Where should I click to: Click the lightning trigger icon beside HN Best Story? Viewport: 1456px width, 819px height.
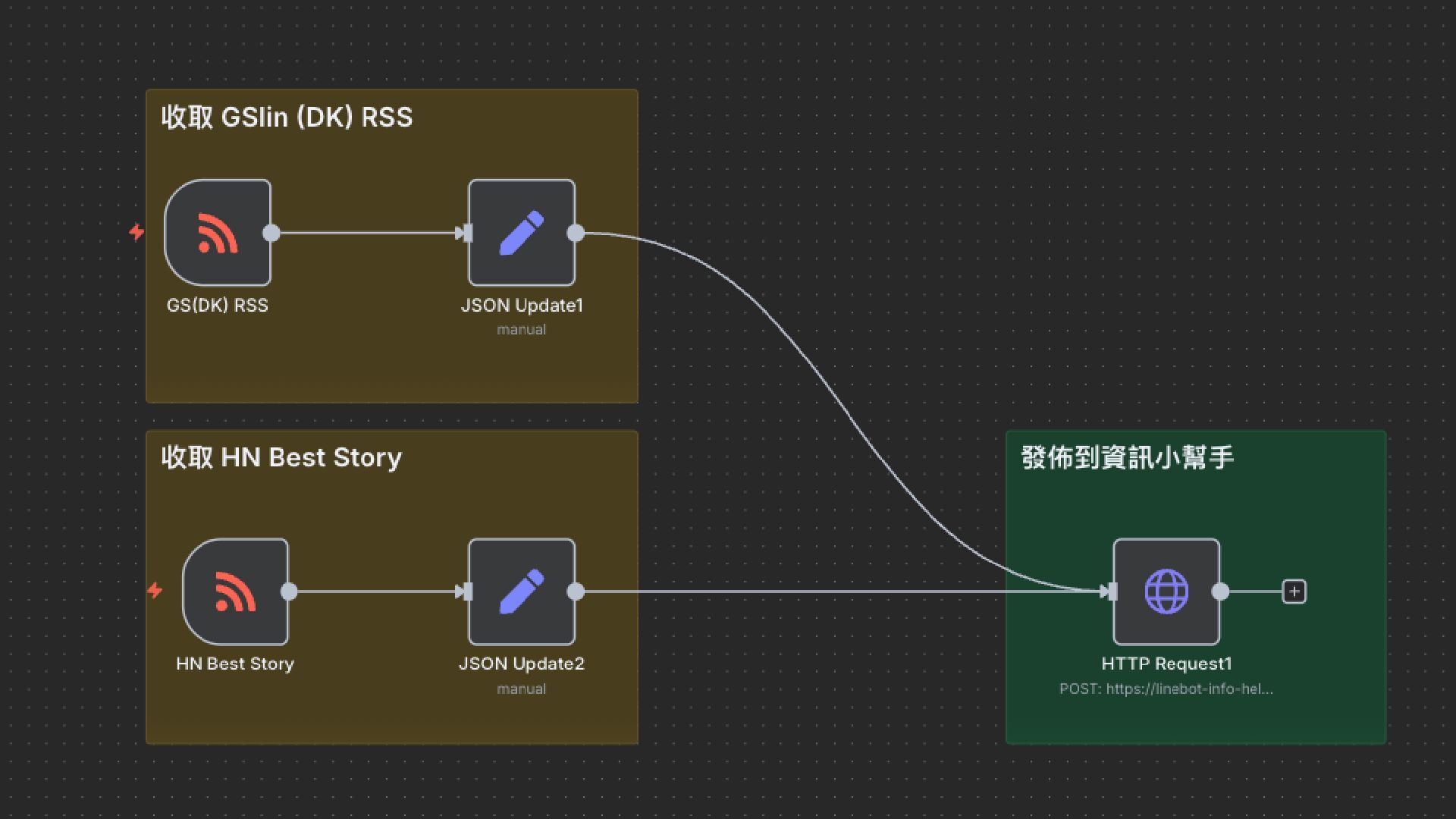point(155,590)
